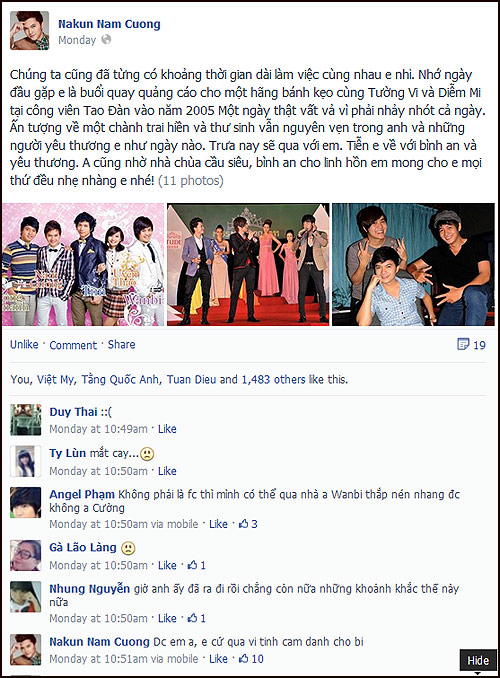The width and height of the screenshot is (500, 678).
Task: Click the Comment action link
Action: [x=73, y=345]
